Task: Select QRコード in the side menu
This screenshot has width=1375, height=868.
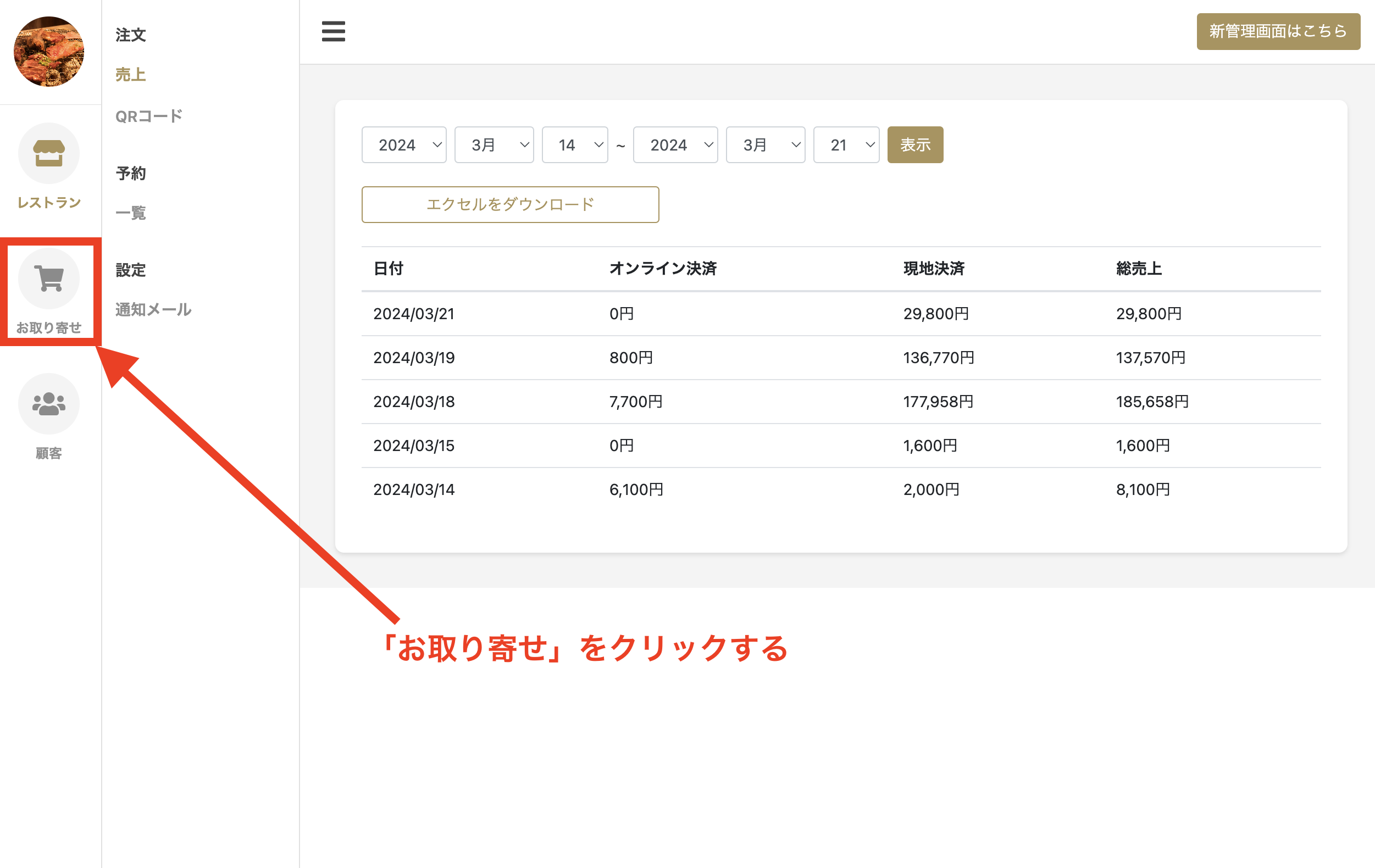Action: (149, 116)
